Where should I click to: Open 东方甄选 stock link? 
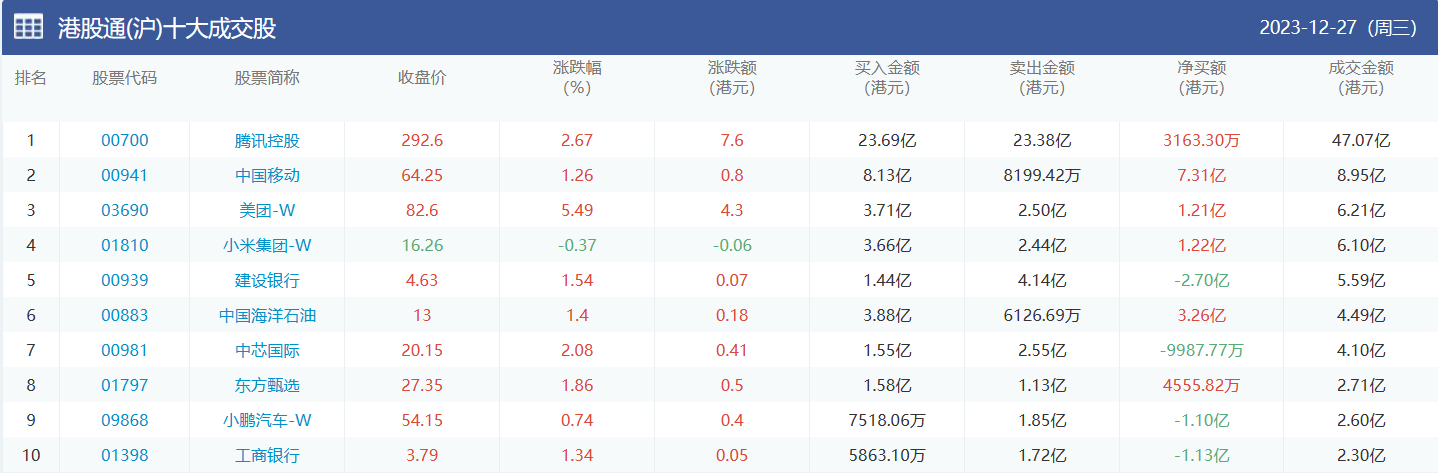tap(267, 386)
